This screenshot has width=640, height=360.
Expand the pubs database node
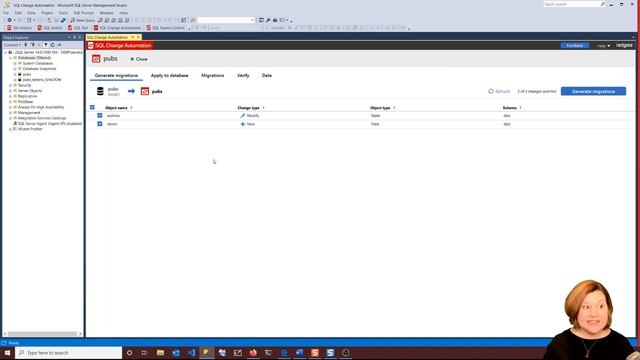[15, 74]
